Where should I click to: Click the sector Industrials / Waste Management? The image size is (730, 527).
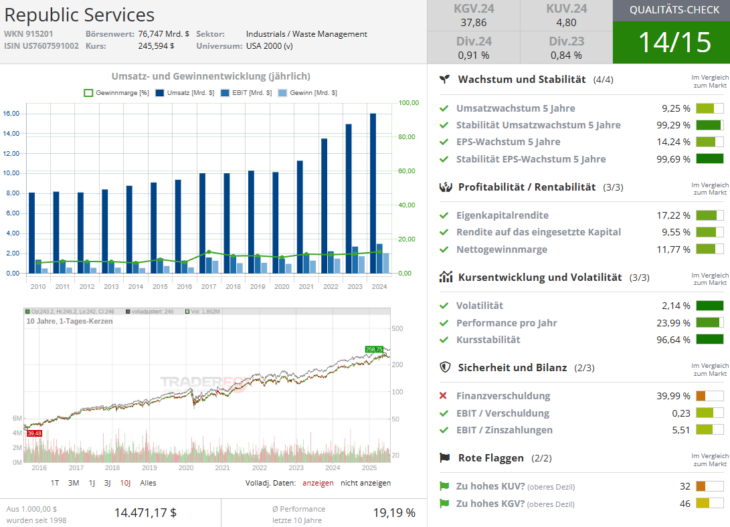(x=306, y=34)
